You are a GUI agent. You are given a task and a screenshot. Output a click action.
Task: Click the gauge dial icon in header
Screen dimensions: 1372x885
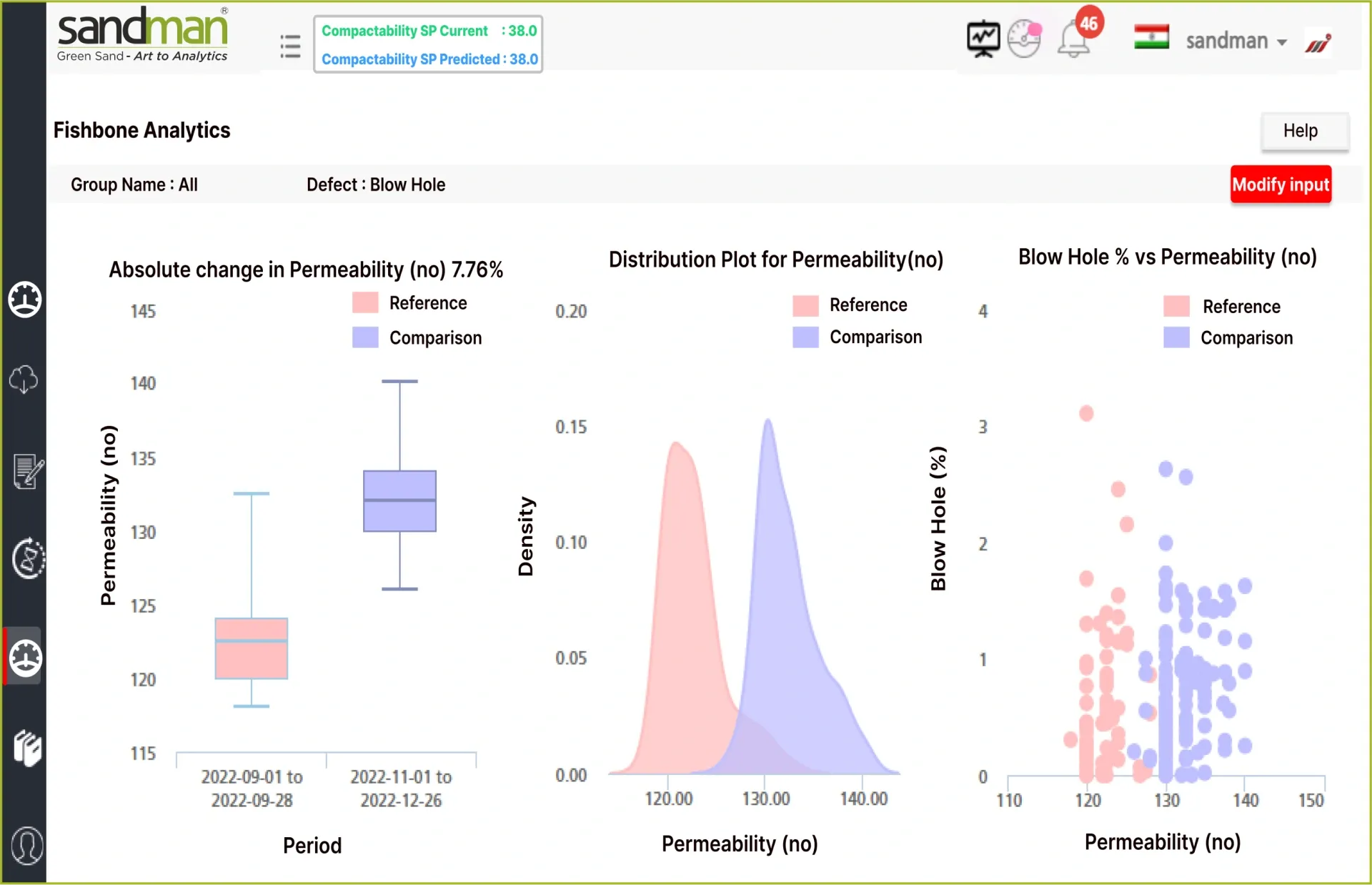pos(1024,39)
